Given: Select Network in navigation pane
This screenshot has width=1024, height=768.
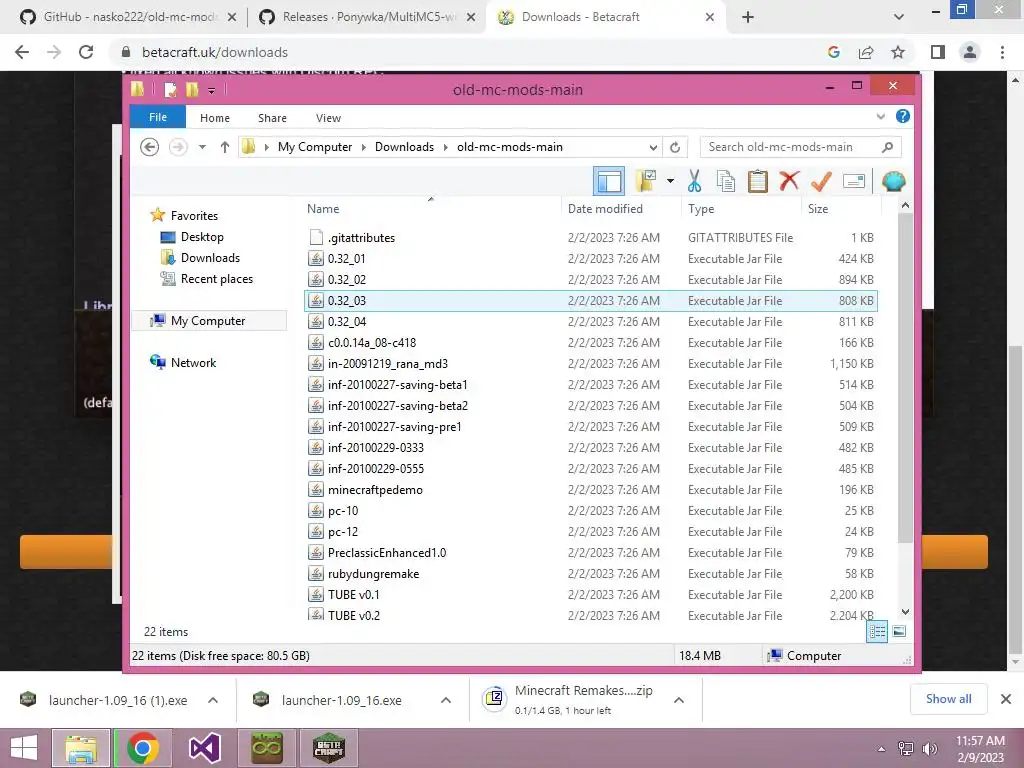Looking at the screenshot, I should [193, 362].
